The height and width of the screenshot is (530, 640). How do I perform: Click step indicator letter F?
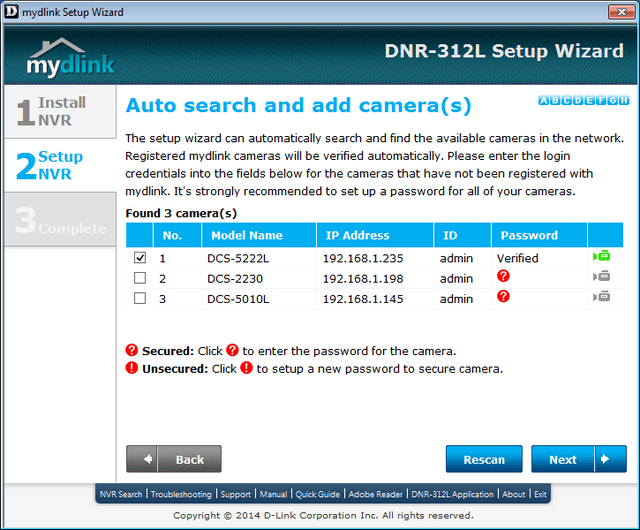[x=601, y=100]
